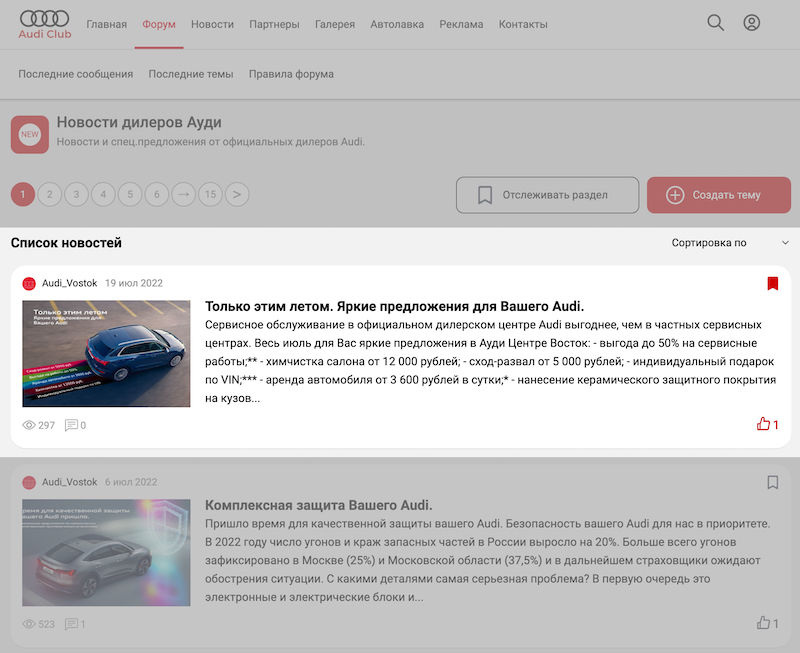The height and width of the screenshot is (653, 800).
Task: Open the blue Audi summer offer thumbnail
Action: 106,354
